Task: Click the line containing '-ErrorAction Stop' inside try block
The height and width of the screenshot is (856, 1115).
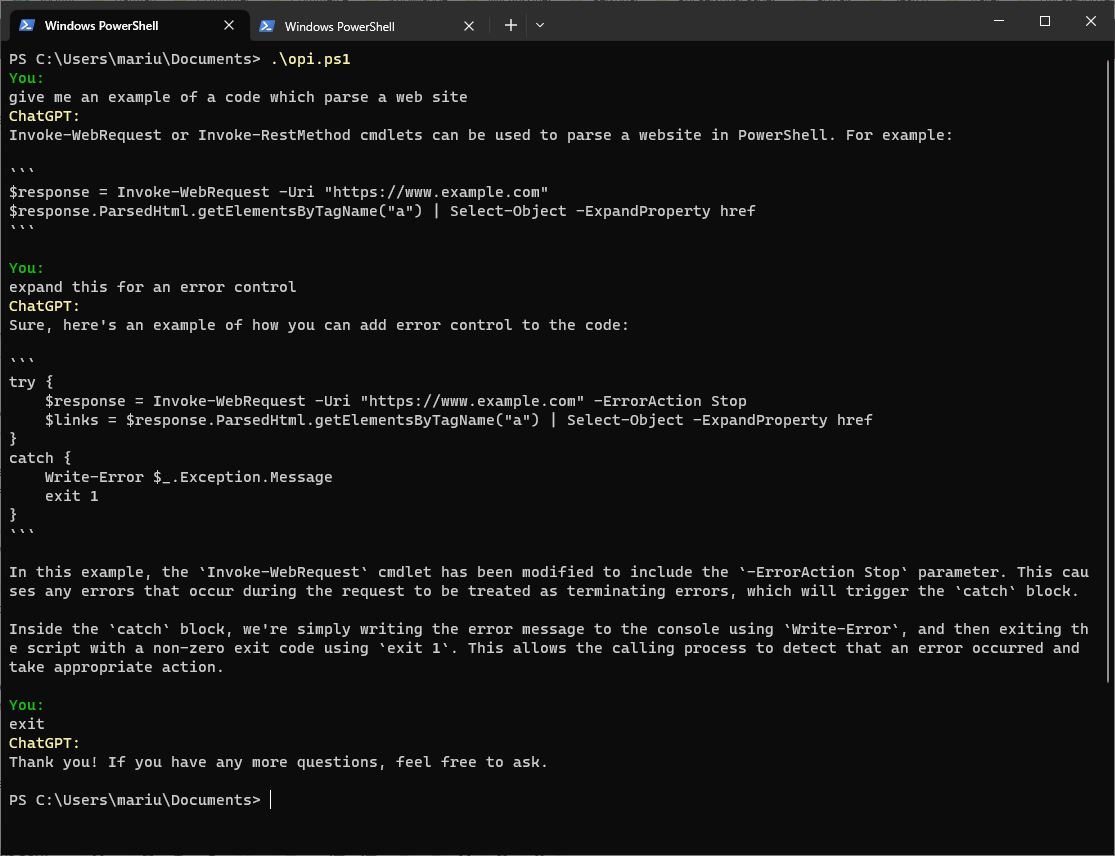Action: (395, 401)
